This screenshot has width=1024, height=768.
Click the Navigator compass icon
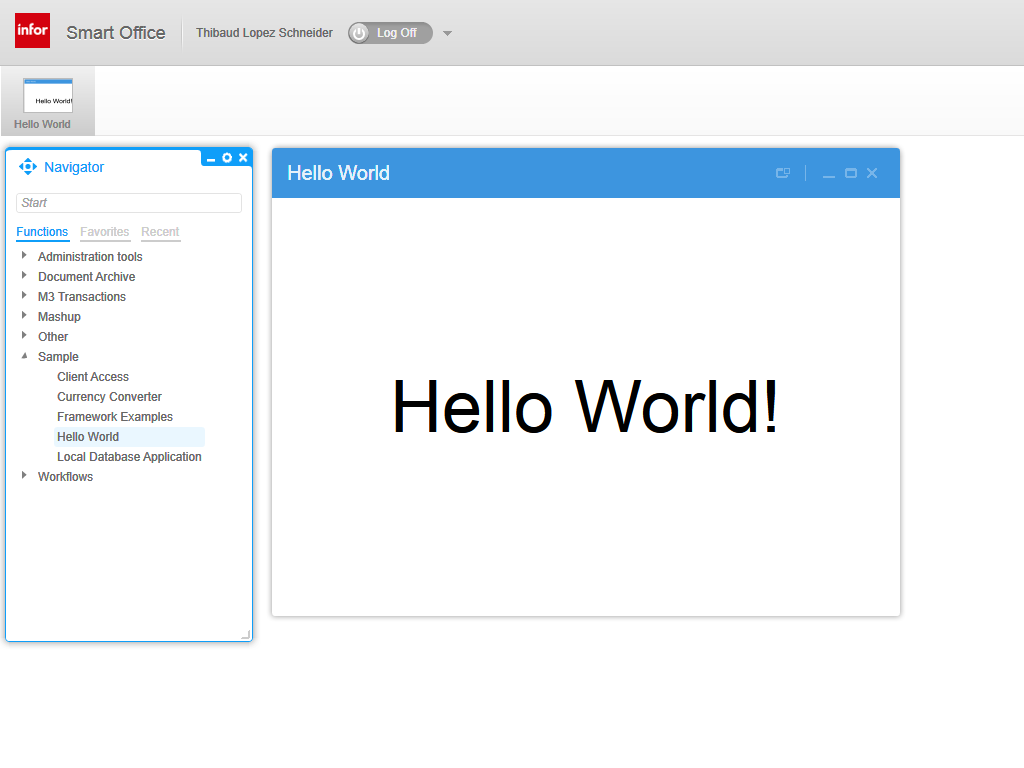coord(28,167)
